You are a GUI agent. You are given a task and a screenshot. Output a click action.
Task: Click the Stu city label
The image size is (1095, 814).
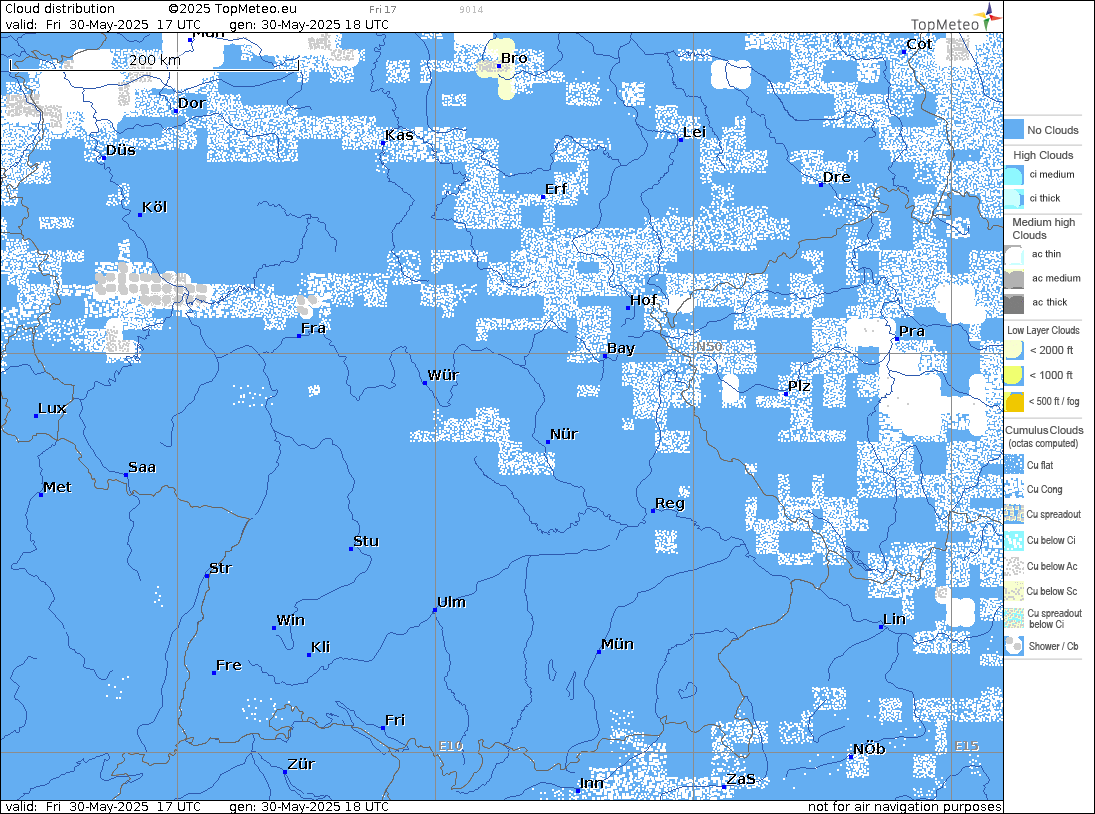tap(366, 541)
